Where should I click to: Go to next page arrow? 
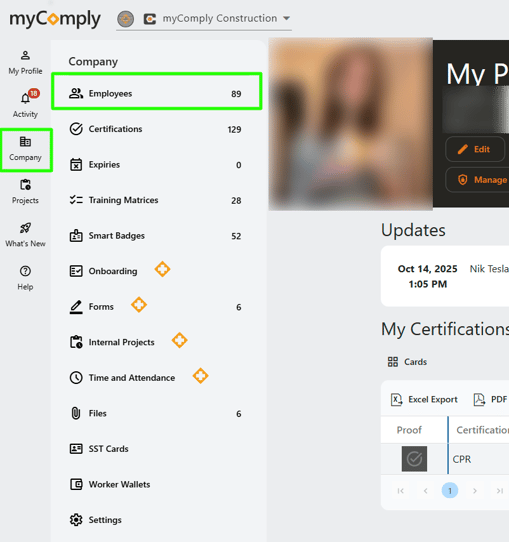(x=475, y=491)
